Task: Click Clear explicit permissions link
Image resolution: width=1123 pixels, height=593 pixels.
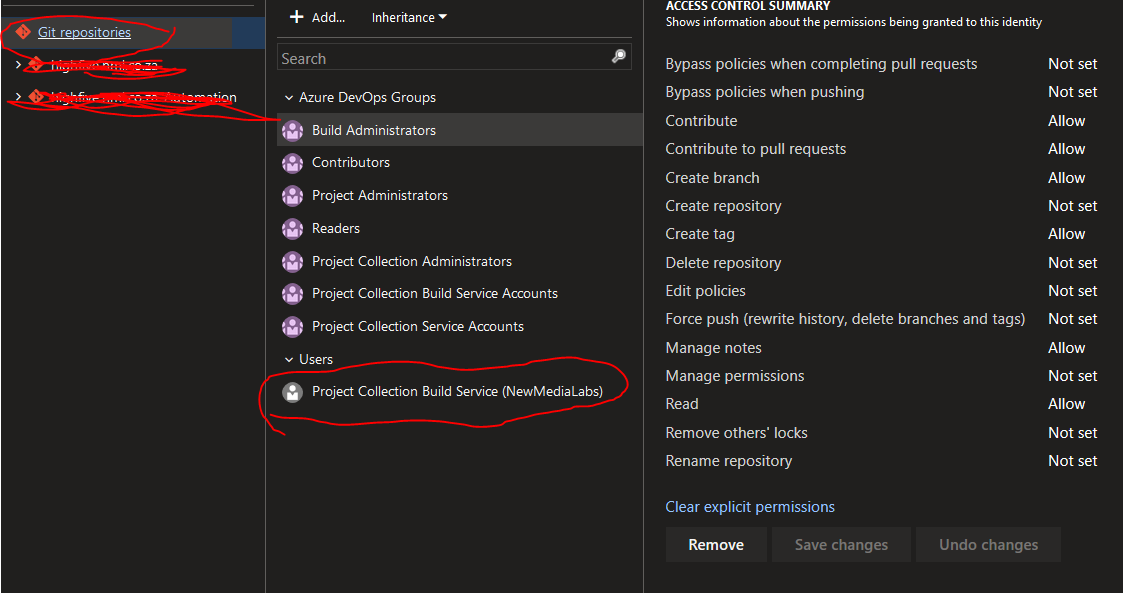Action: pos(750,507)
